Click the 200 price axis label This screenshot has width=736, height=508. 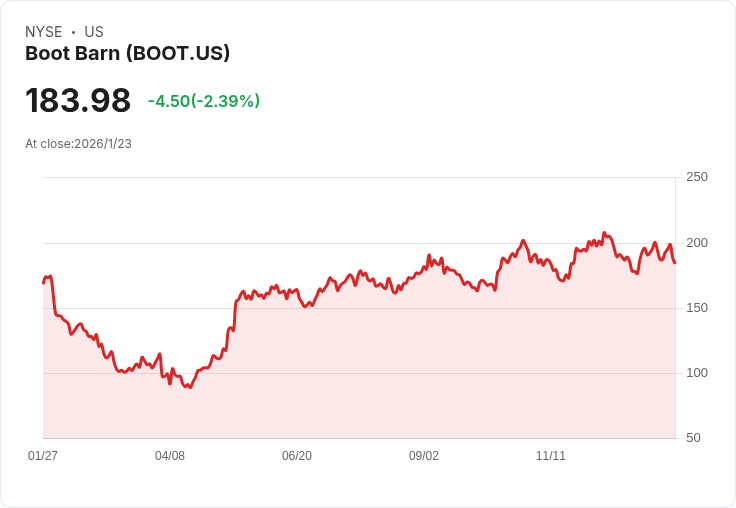click(697, 243)
